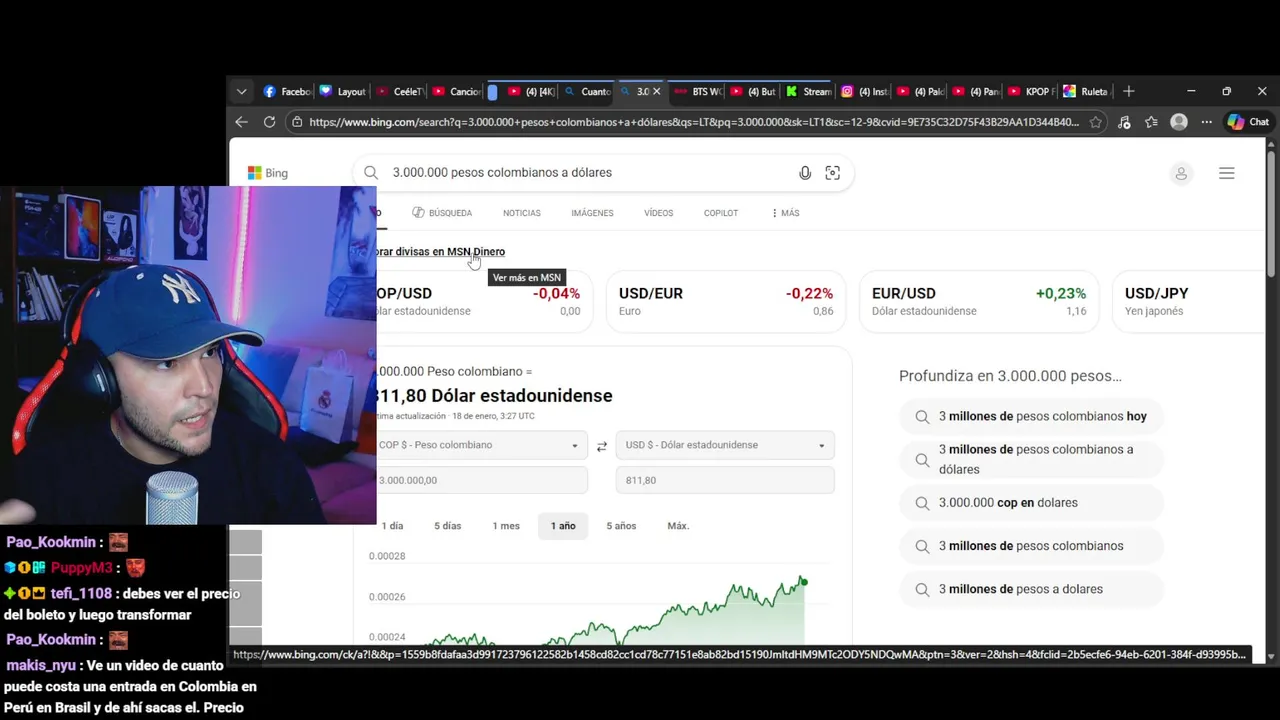Open divisas en MSN Dinero link

440,251
